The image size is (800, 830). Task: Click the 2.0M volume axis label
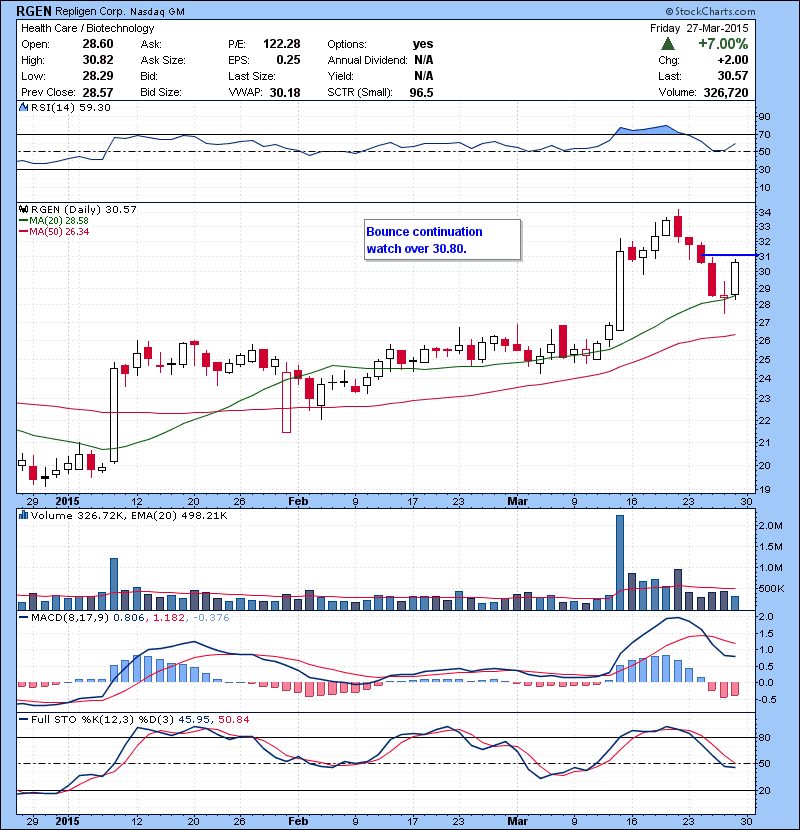click(770, 526)
